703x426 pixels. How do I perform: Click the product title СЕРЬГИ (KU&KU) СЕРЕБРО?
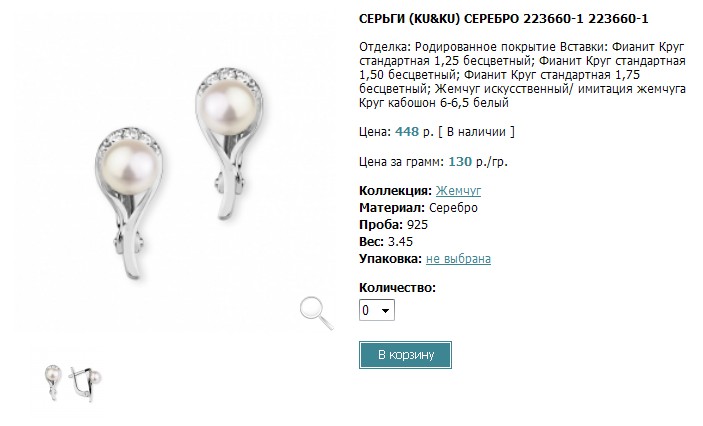coord(503,19)
